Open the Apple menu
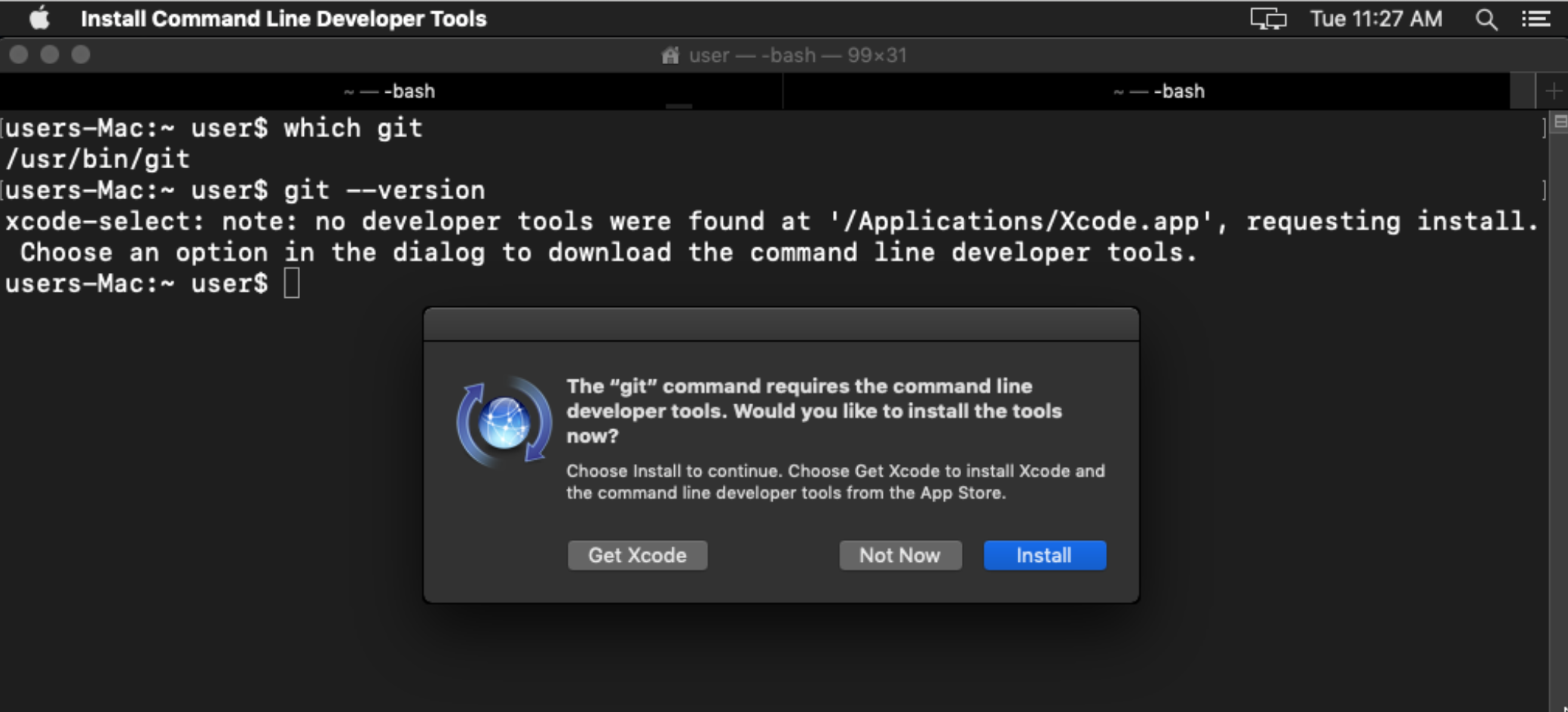Screen dimensions: 1568x712 pyautogui.click(x=41, y=19)
